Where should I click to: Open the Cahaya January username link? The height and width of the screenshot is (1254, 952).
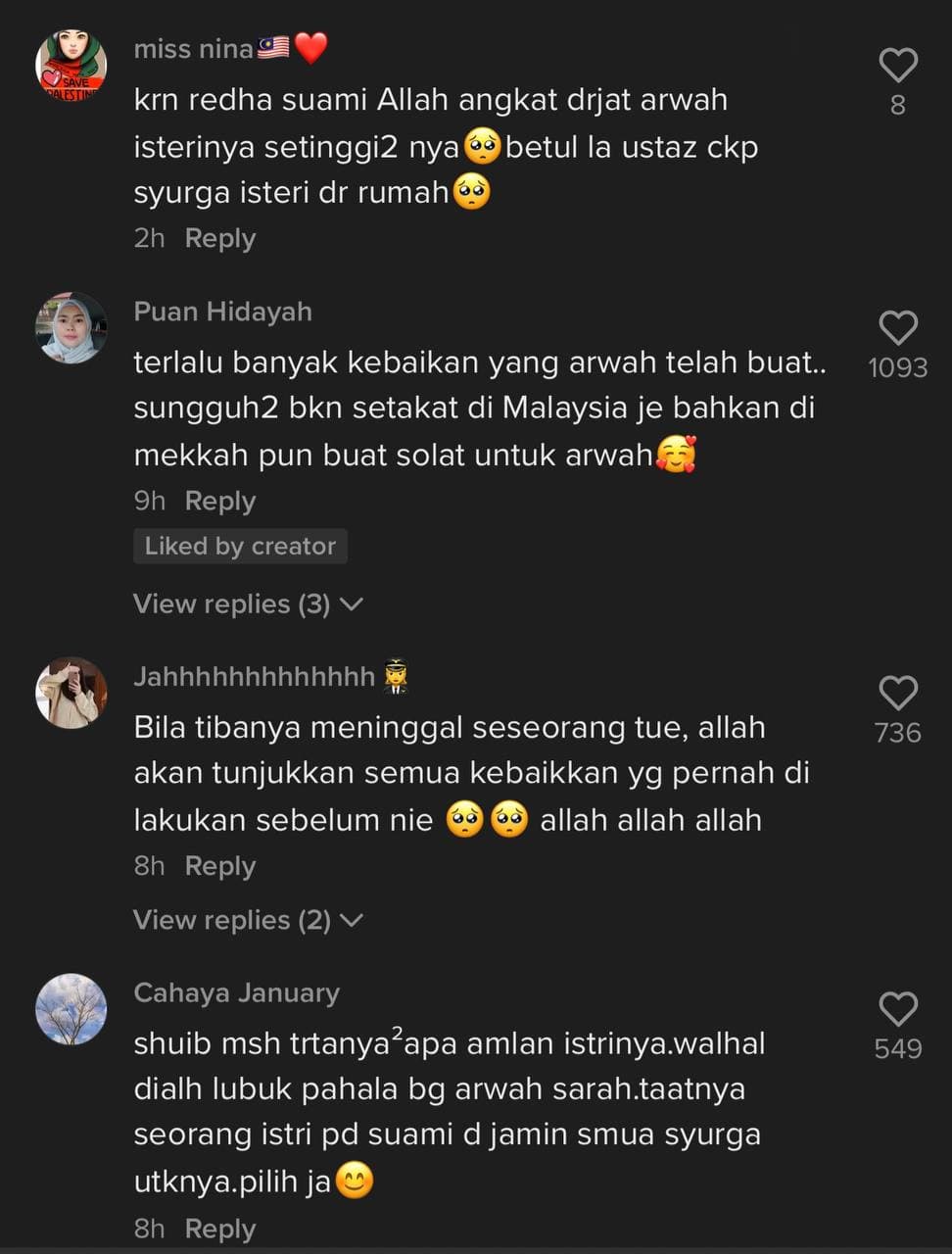pyautogui.click(x=236, y=993)
